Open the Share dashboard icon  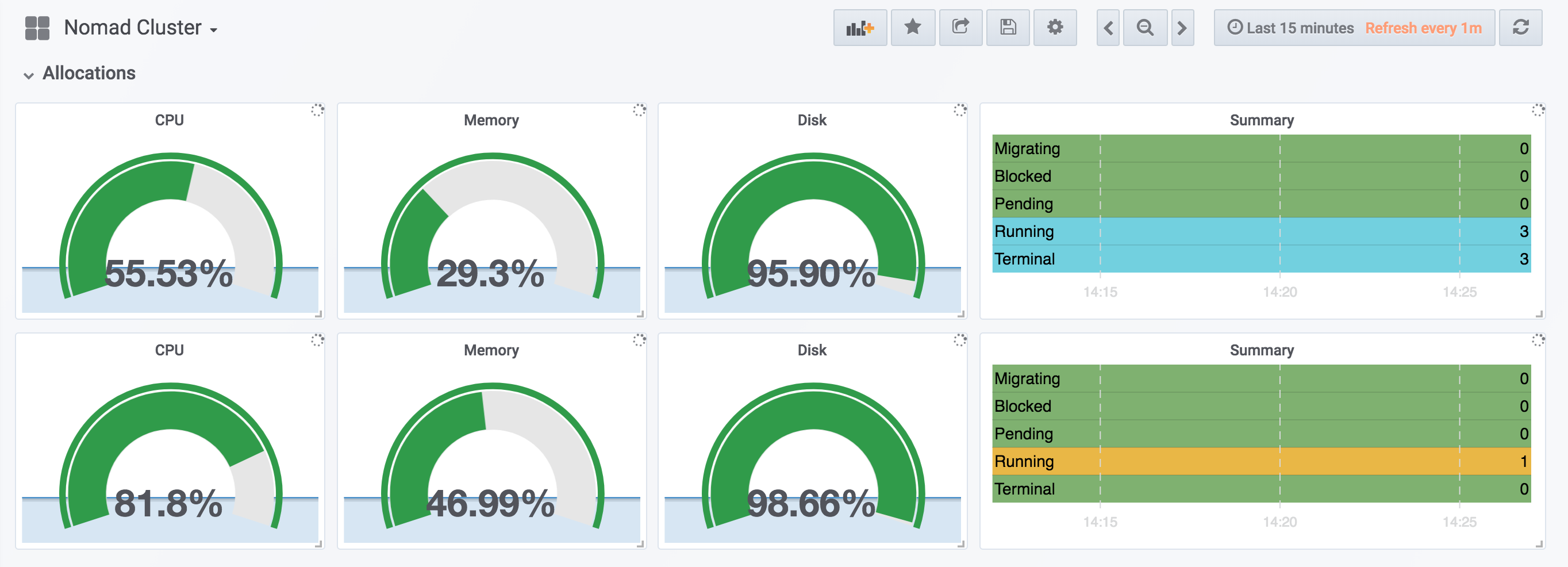coord(960,28)
